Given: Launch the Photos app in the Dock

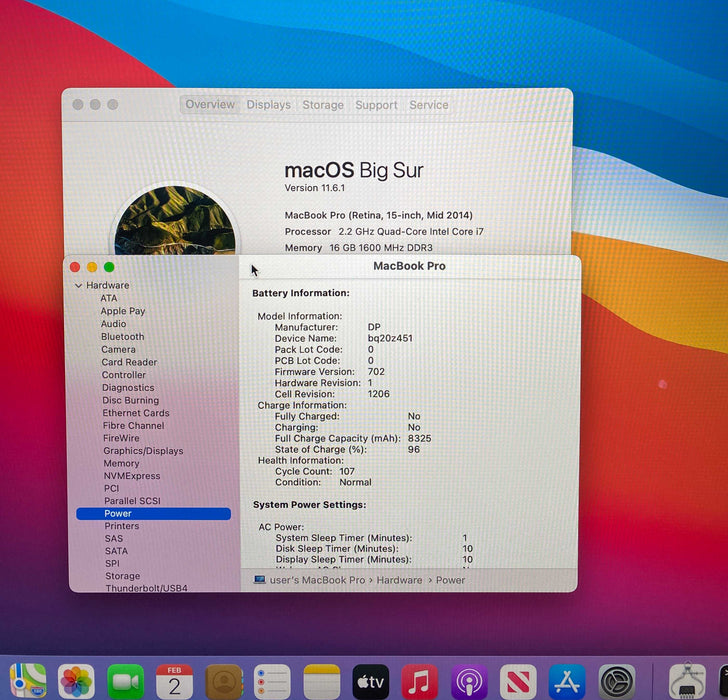Looking at the screenshot, I should (x=76, y=681).
